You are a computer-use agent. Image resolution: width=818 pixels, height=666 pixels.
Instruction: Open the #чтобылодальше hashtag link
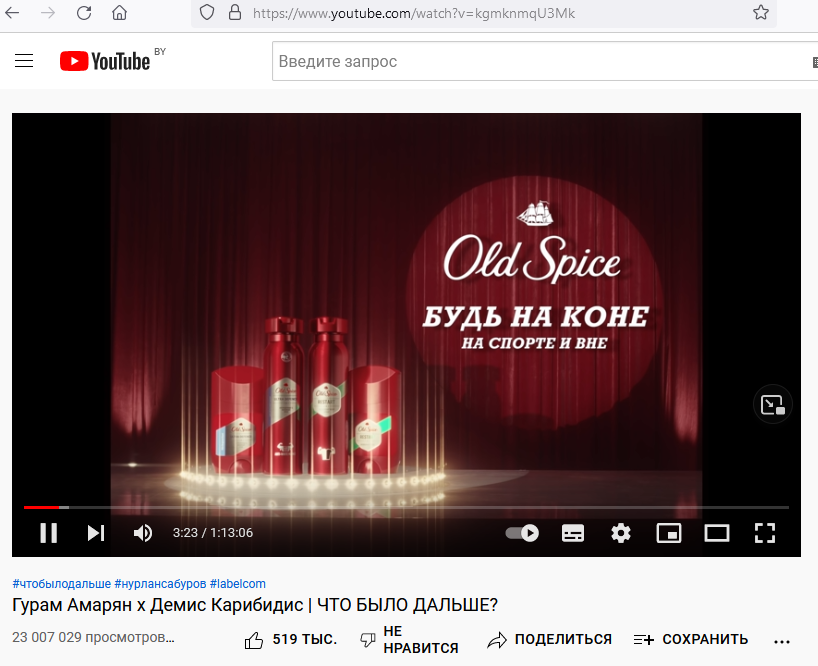62,584
